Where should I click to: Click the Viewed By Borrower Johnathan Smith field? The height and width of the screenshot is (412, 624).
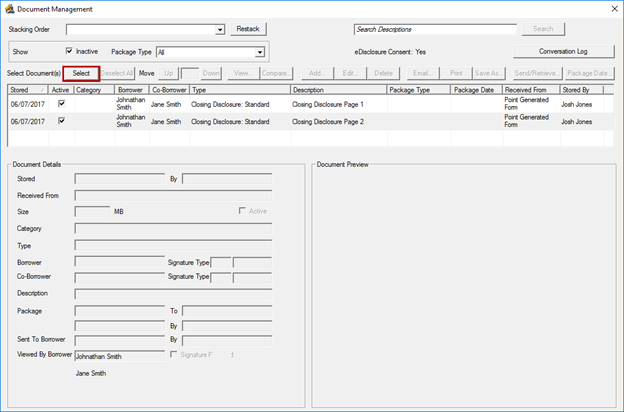click(x=119, y=356)
